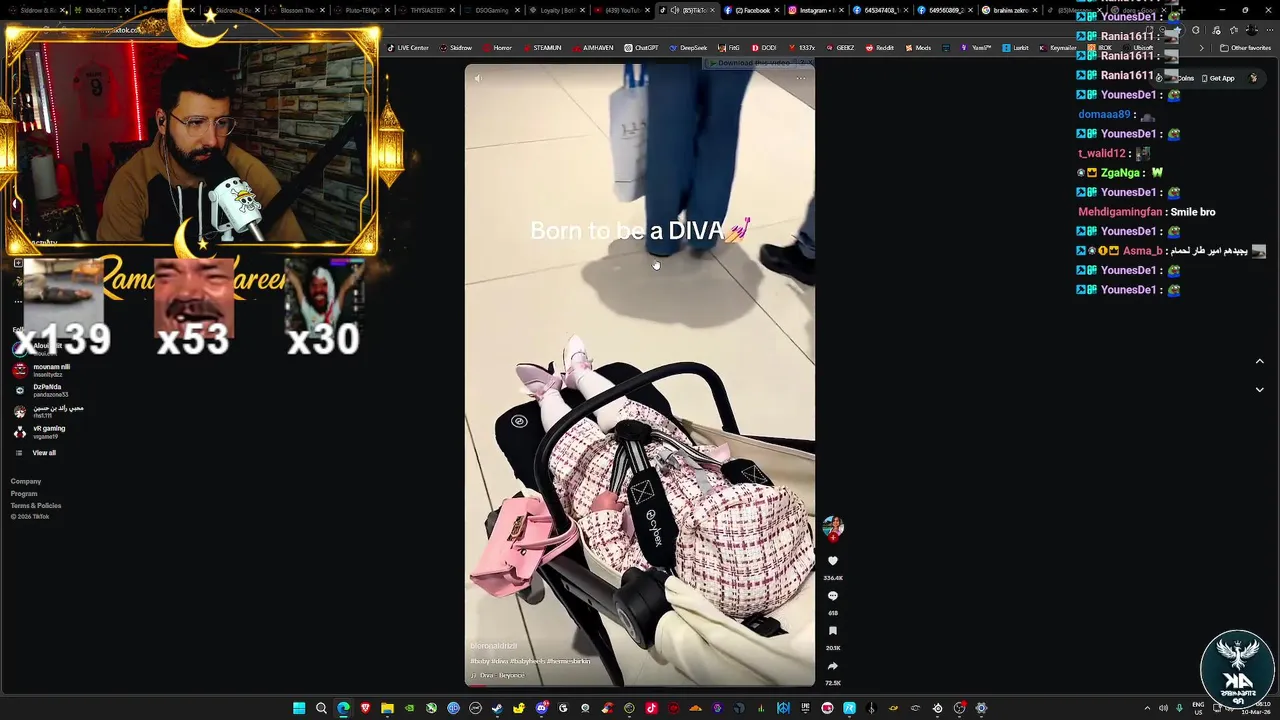
Task: Click the Diva - Beyoncé sound link
Action: click(498, 675)
